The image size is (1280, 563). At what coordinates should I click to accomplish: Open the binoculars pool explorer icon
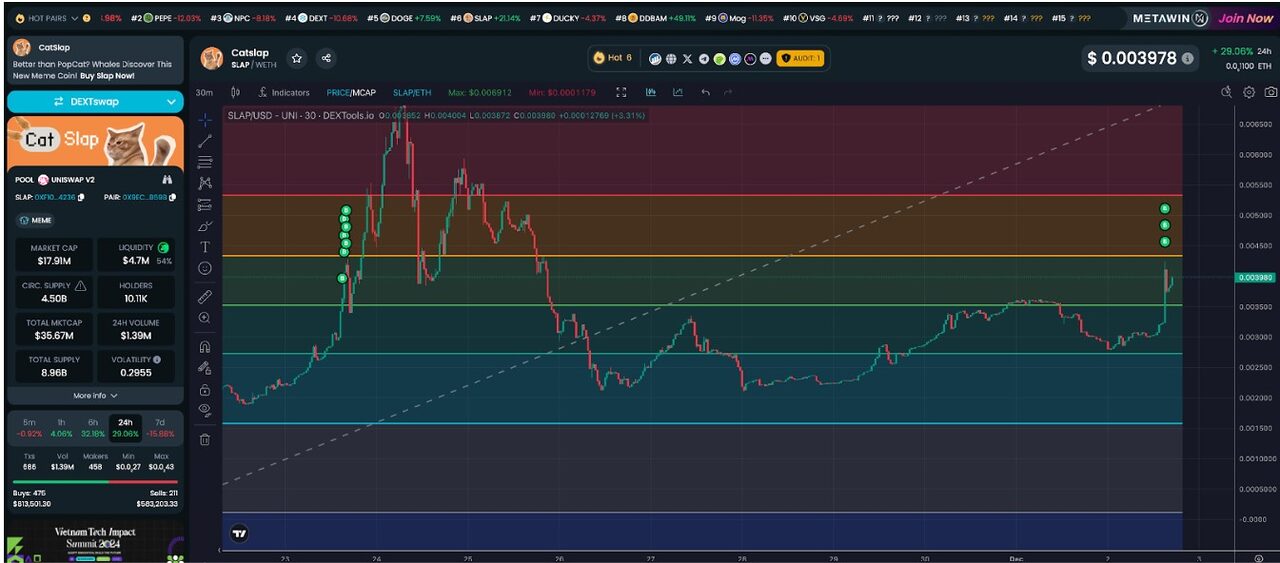168,178
